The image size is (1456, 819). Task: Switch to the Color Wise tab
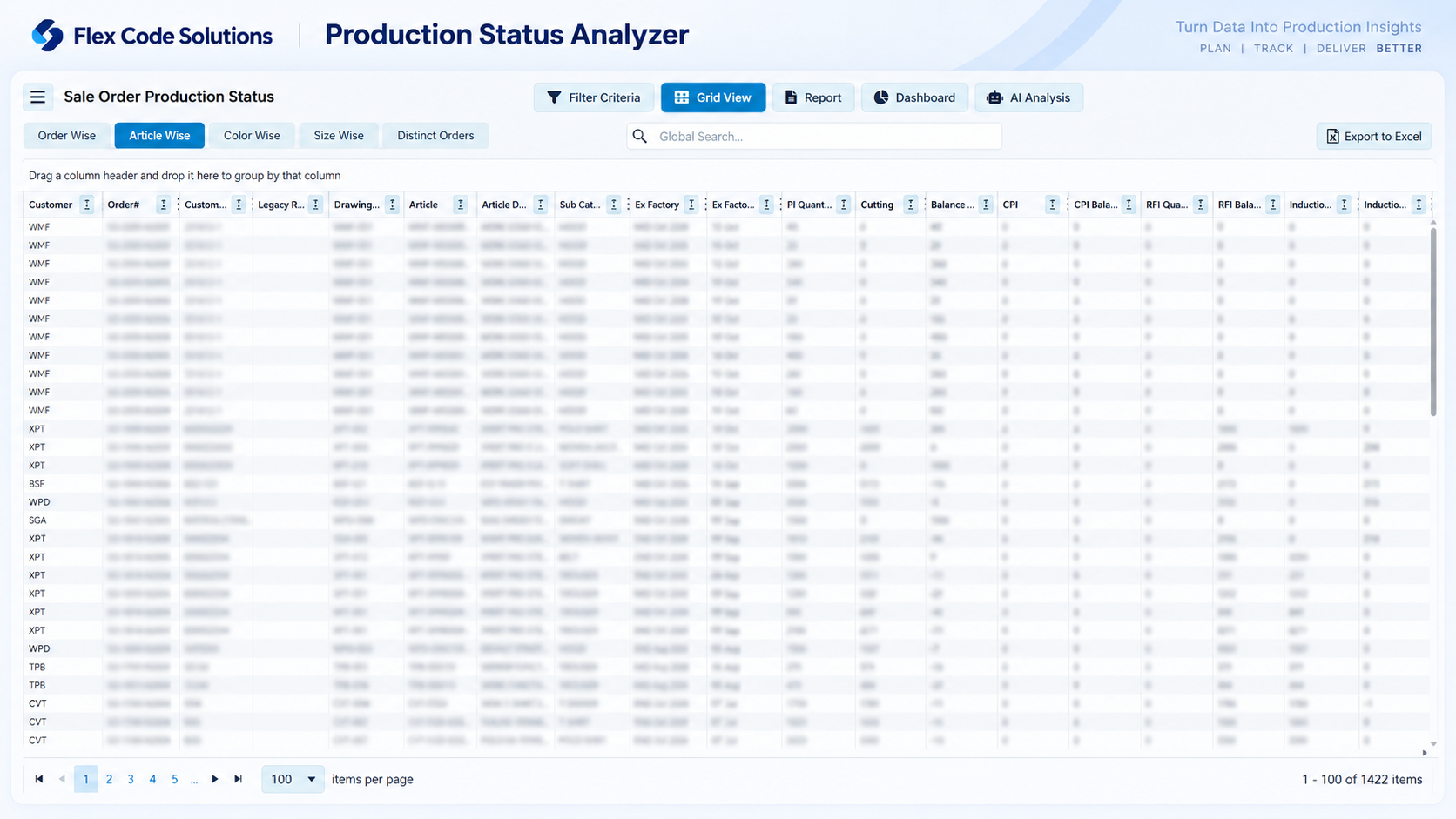252,135
